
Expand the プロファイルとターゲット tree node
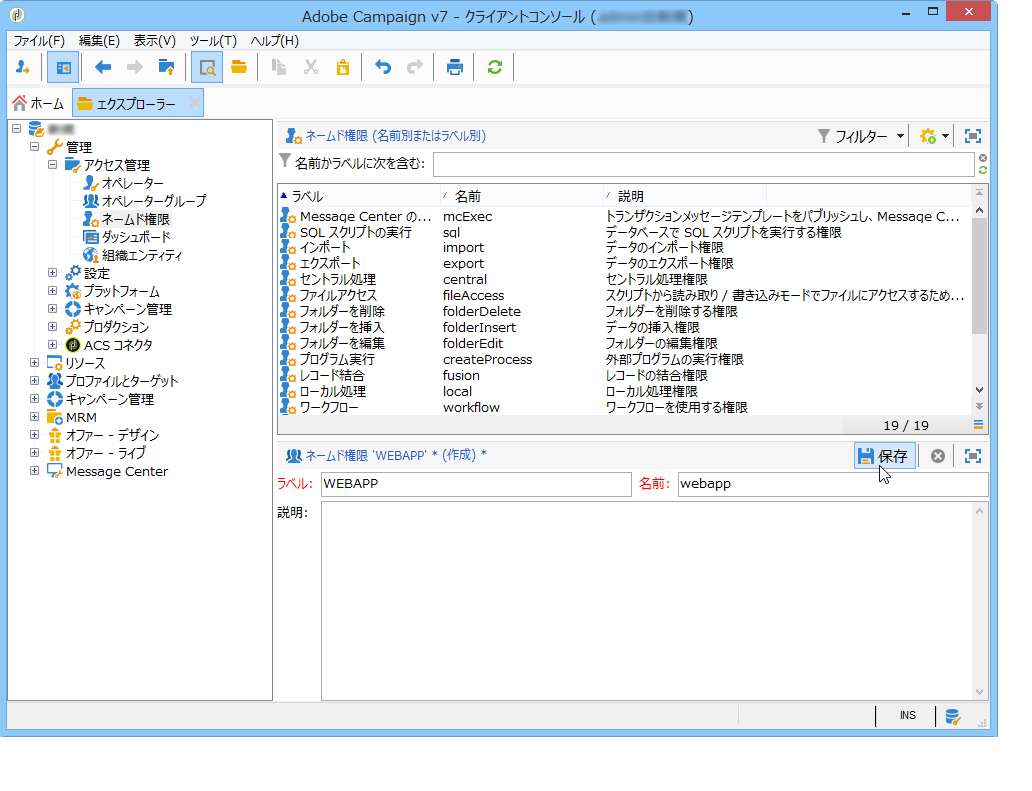[34, 380]
